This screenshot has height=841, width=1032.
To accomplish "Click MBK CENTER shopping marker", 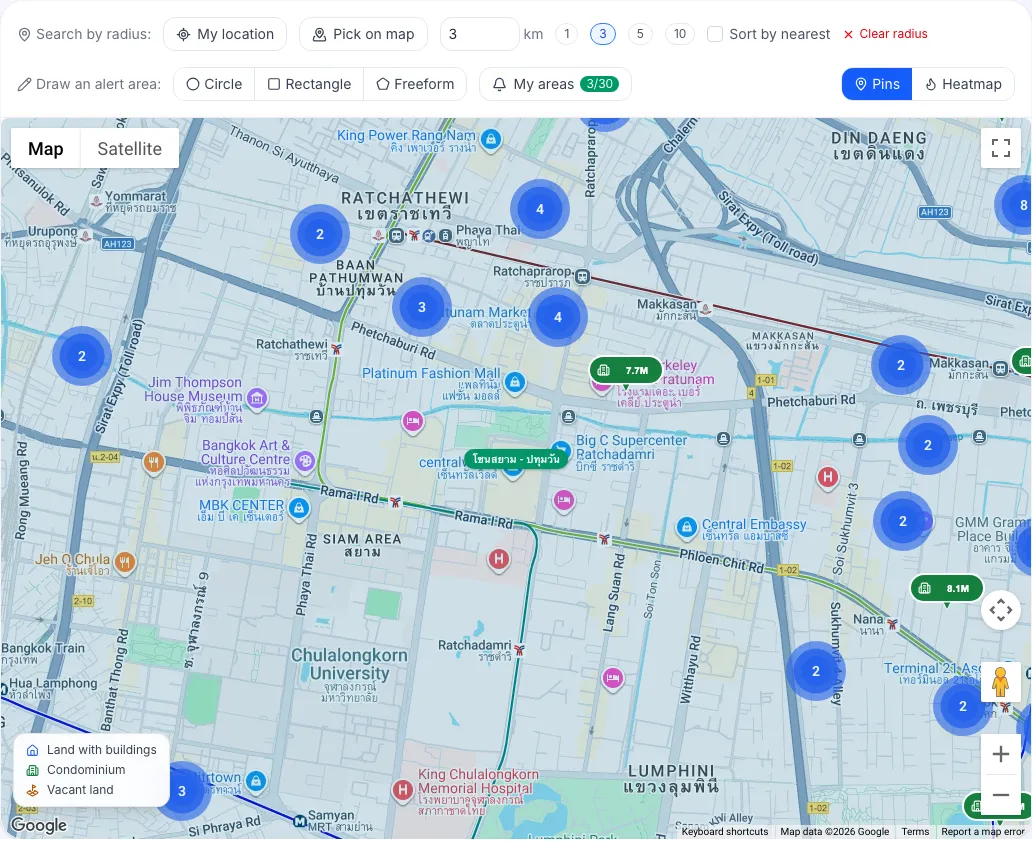I will [299, 509].
